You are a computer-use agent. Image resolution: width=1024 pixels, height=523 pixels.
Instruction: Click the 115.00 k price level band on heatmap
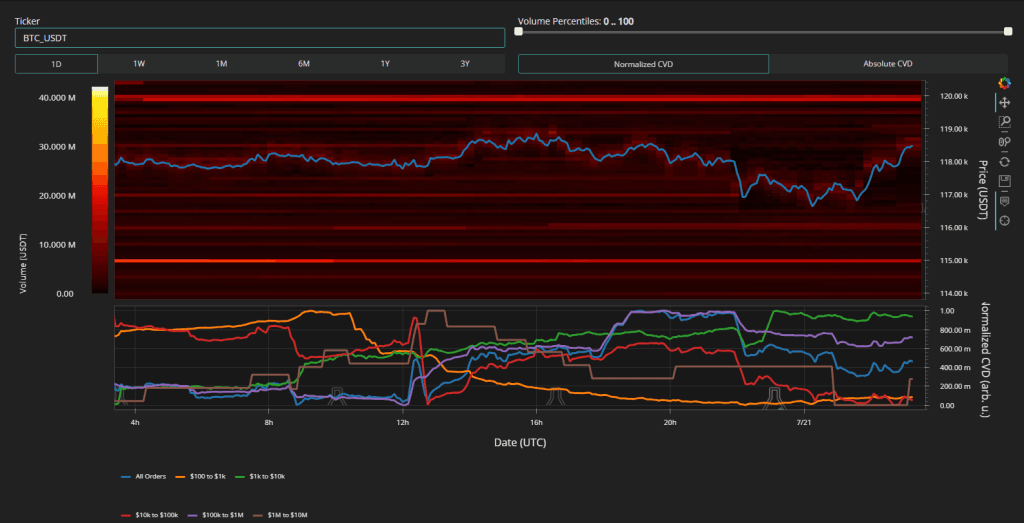[x=518, y=261]
